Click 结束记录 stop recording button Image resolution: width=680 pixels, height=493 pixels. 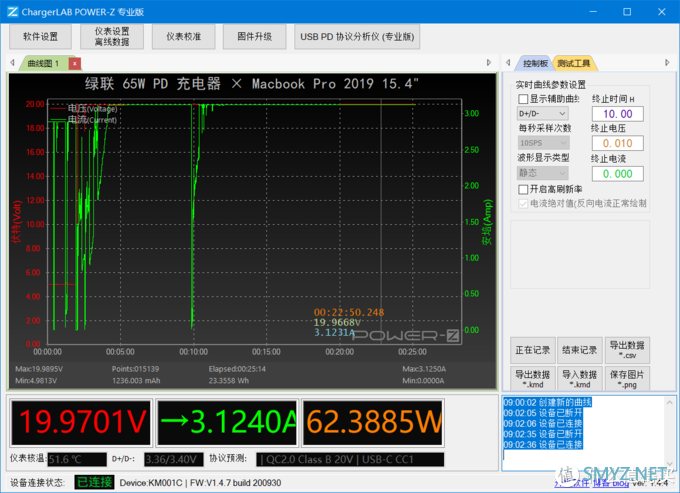coord(579,350)
